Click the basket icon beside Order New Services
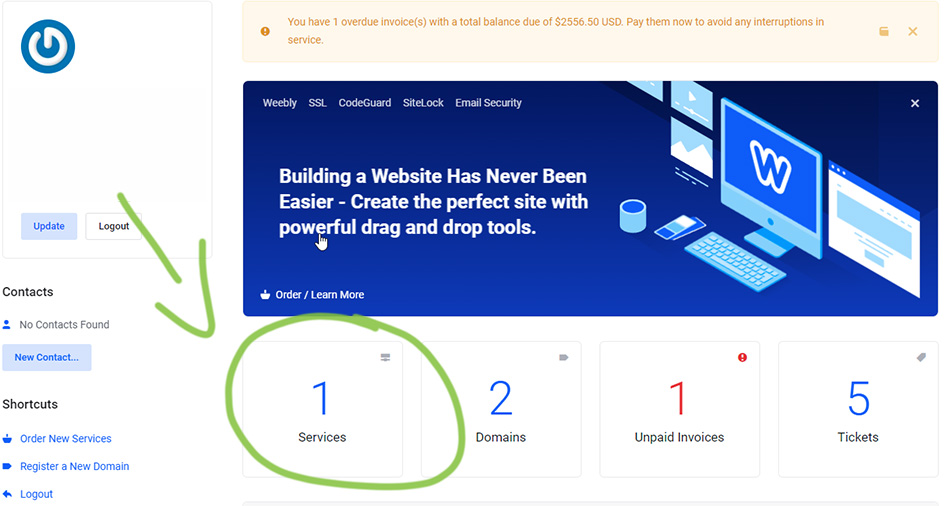Viewport: 947px width, 506px height. pyautogui.click(x=7, y=438)
